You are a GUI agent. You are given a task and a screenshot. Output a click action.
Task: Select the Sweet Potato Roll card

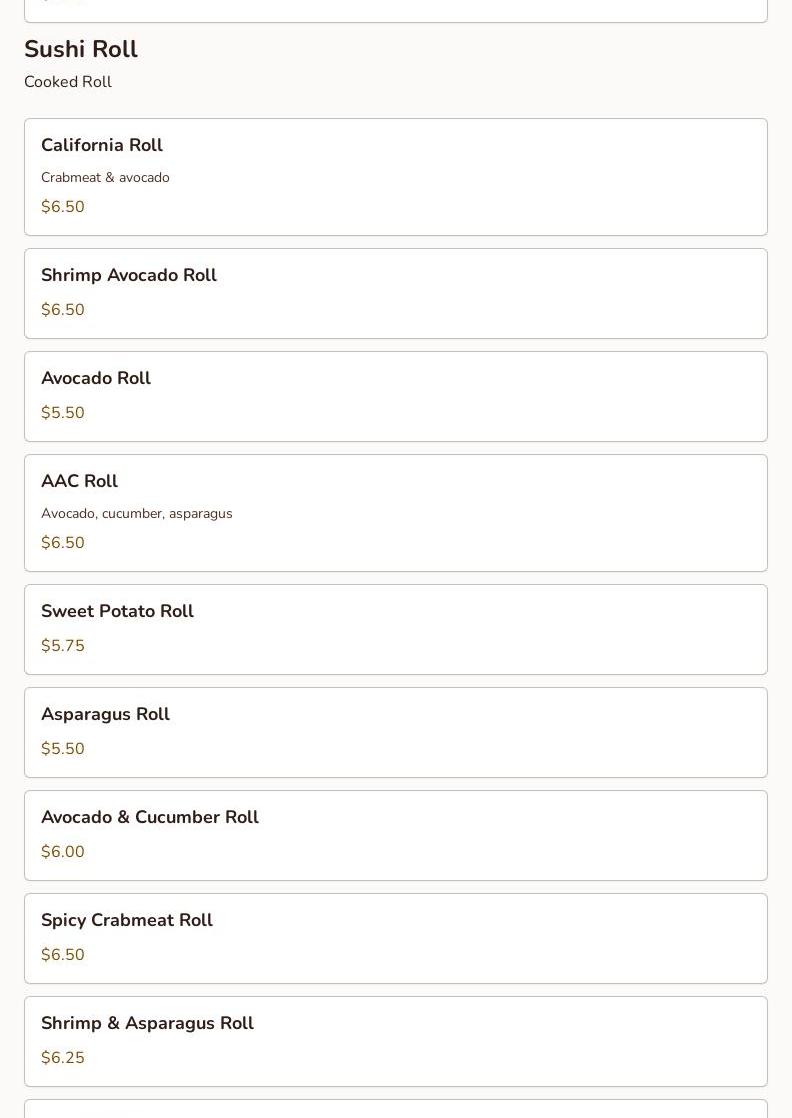(395, 629)
